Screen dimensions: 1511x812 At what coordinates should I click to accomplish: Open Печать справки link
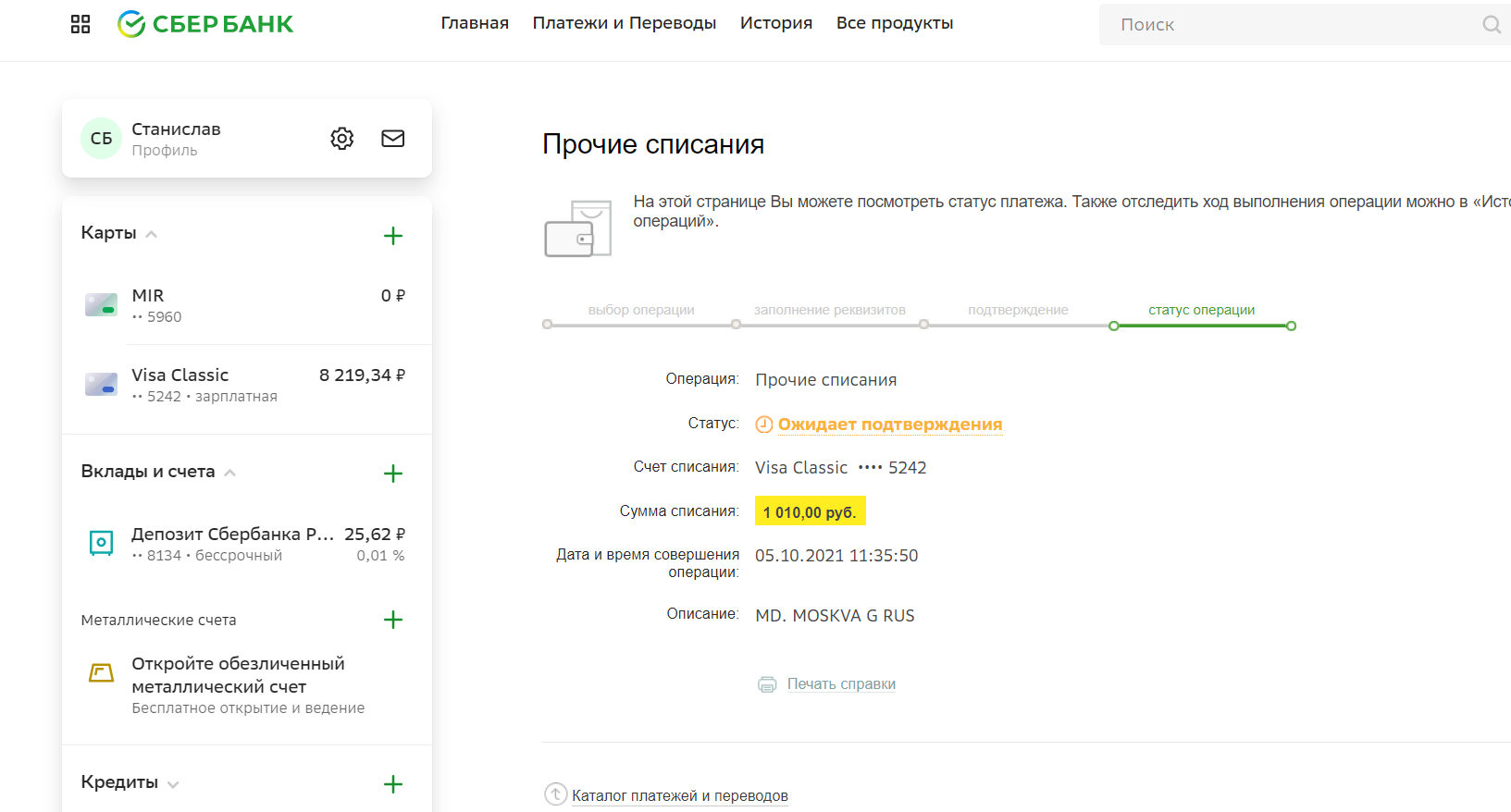841,684
